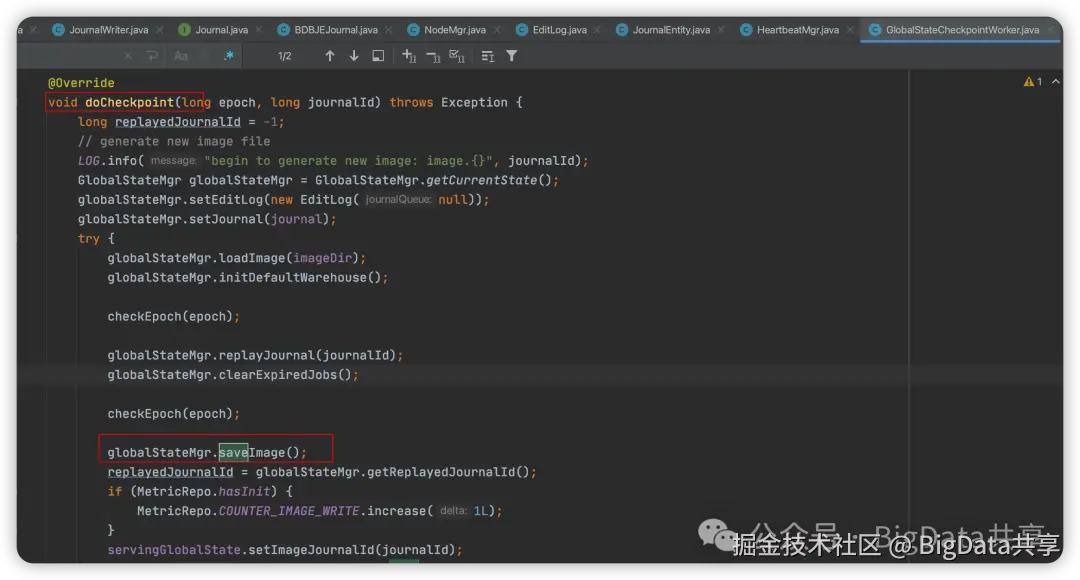
Task: Click the getReplayedJournalId() call
Action: [447, 472]
